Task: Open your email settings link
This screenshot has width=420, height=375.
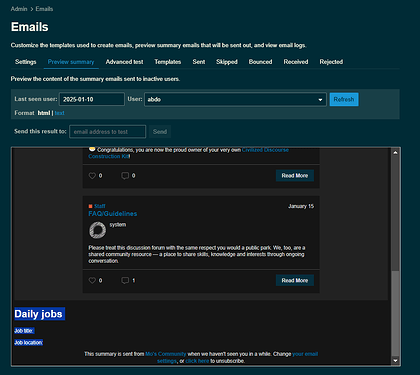Action: (305, 354)
